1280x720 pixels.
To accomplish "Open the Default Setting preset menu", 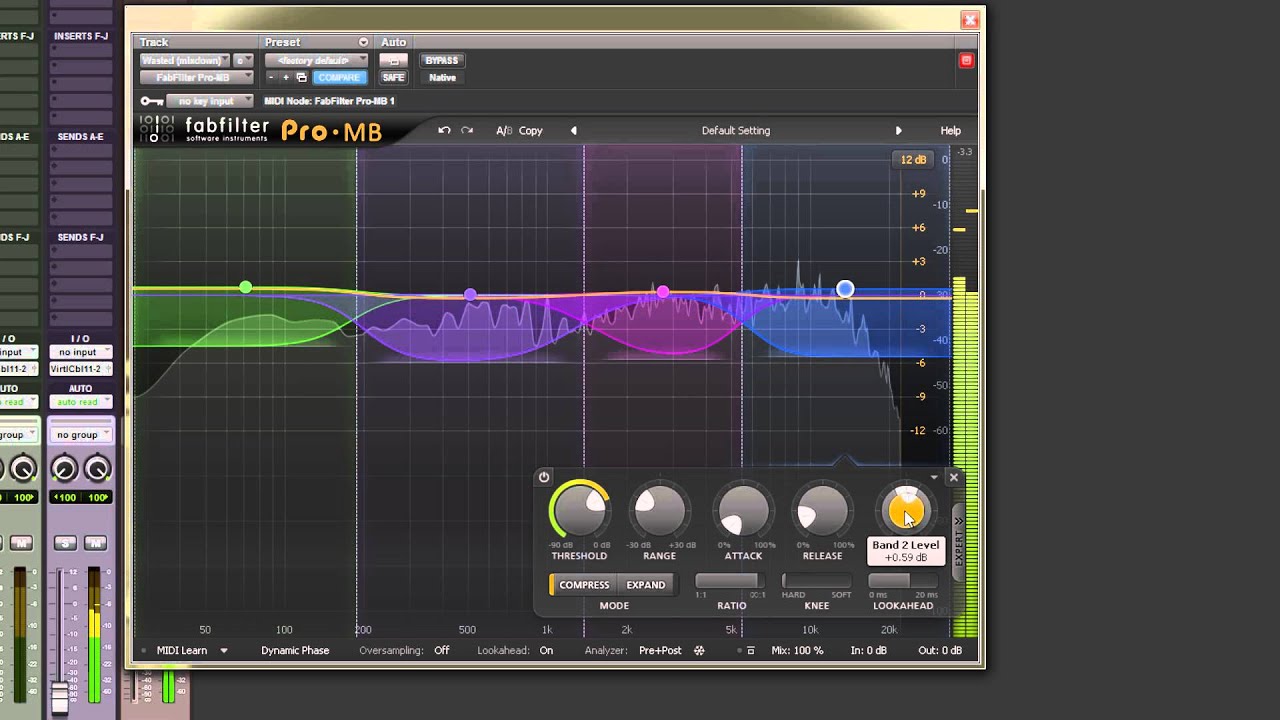I will 736,131.
